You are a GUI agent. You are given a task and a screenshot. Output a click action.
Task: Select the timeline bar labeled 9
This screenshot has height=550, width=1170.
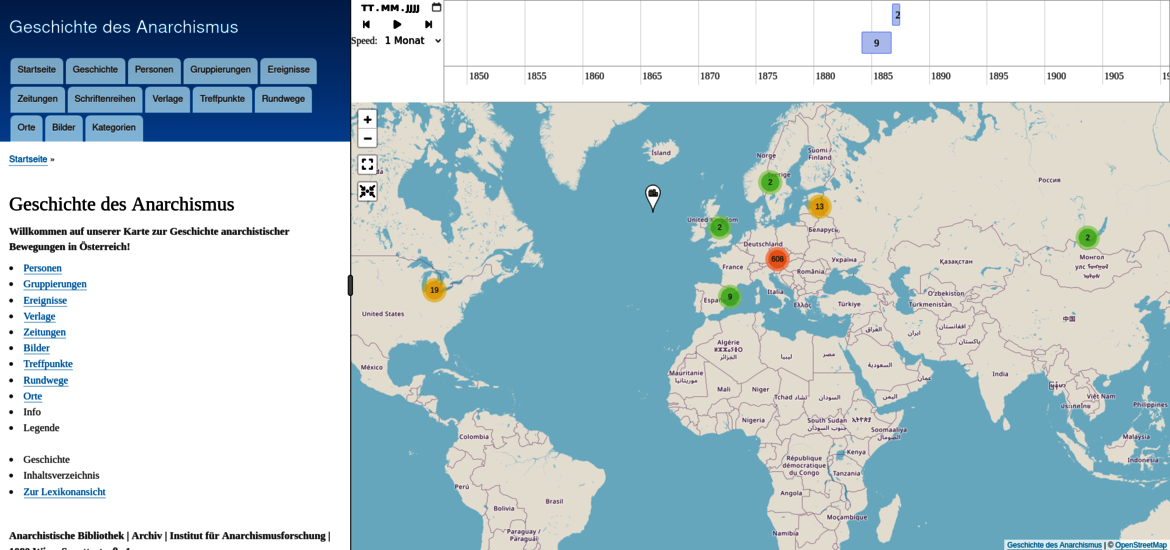click(876, 43)
